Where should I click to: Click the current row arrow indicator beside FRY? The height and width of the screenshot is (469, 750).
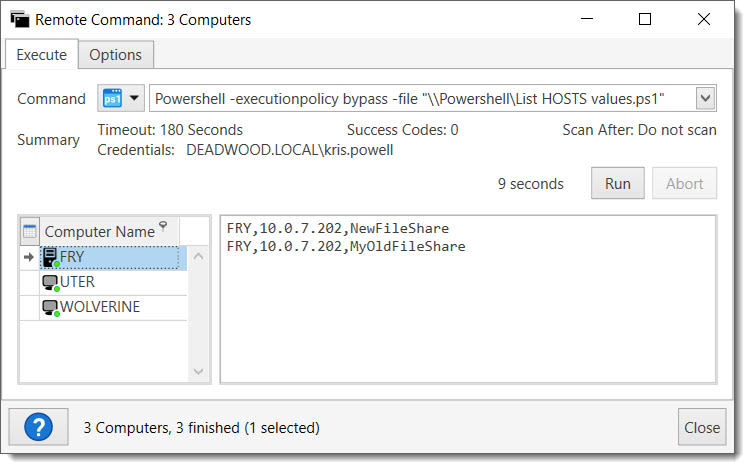click(29, 257)
